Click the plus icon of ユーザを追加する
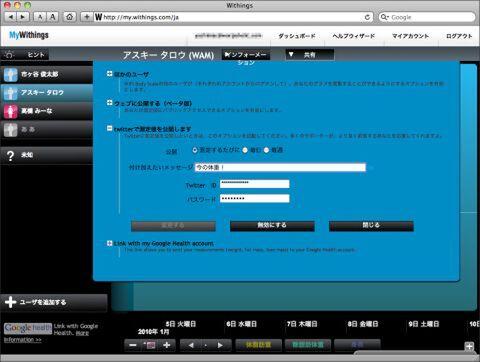480x362 pixels. click(11, 302)
